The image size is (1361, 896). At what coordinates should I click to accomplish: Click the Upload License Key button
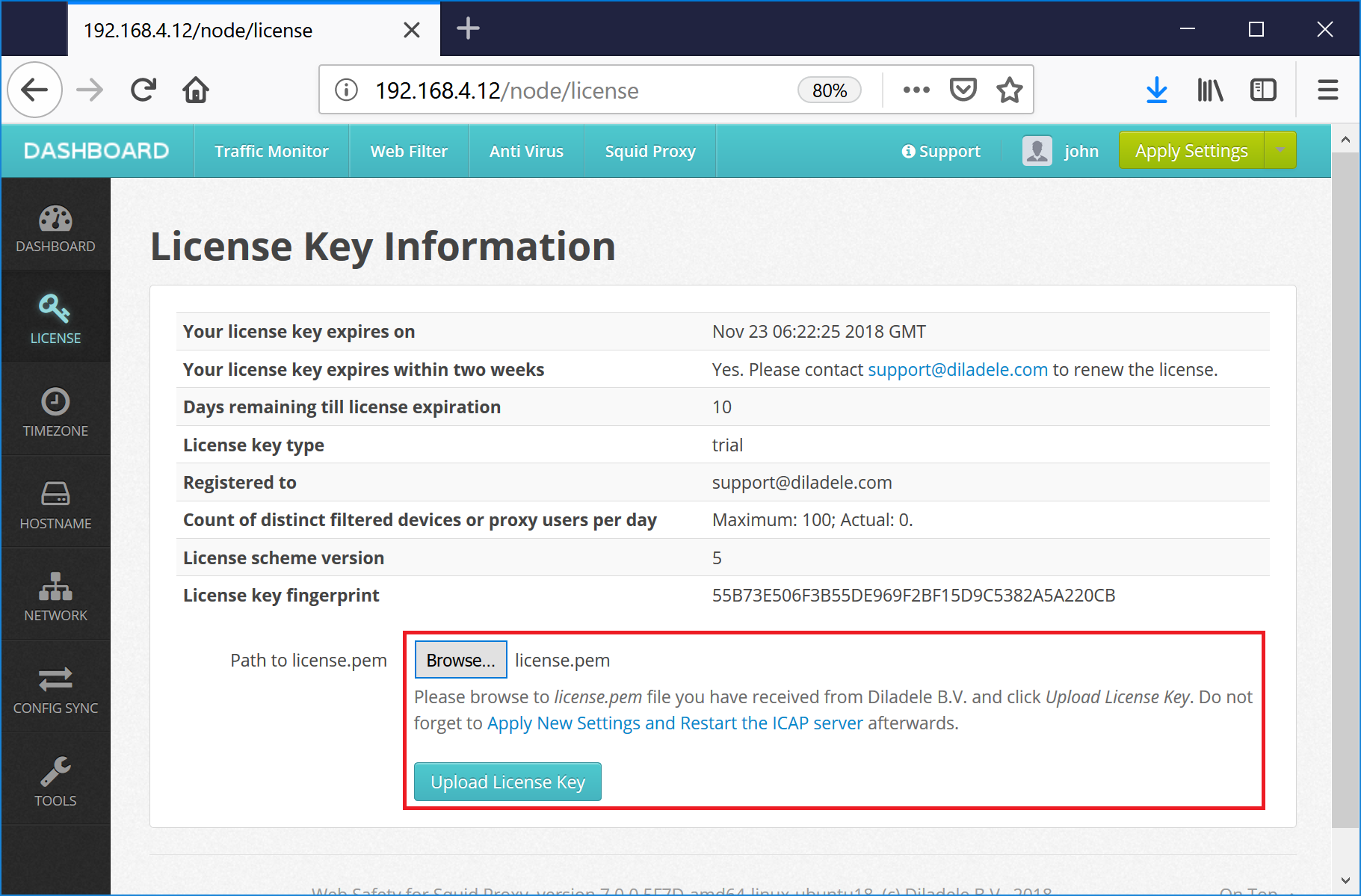pyautogui.click(x=507, y=782)
